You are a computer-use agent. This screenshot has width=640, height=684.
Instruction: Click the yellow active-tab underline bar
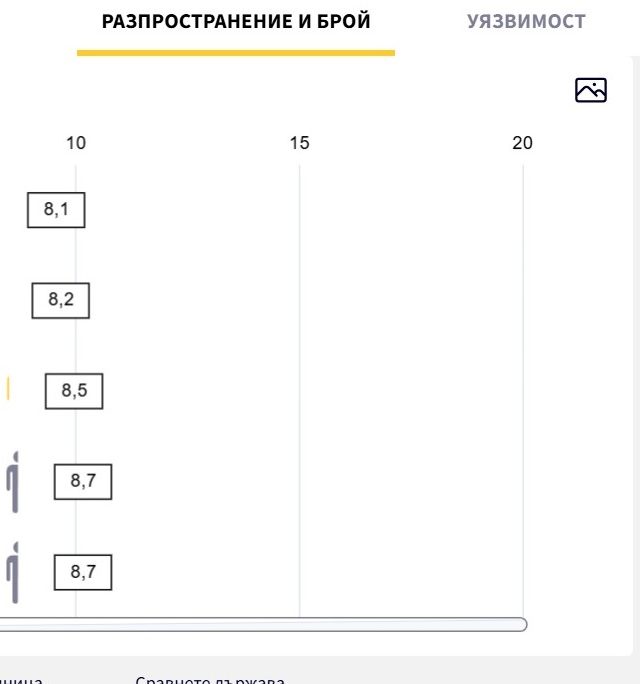[x=236, y=53]
